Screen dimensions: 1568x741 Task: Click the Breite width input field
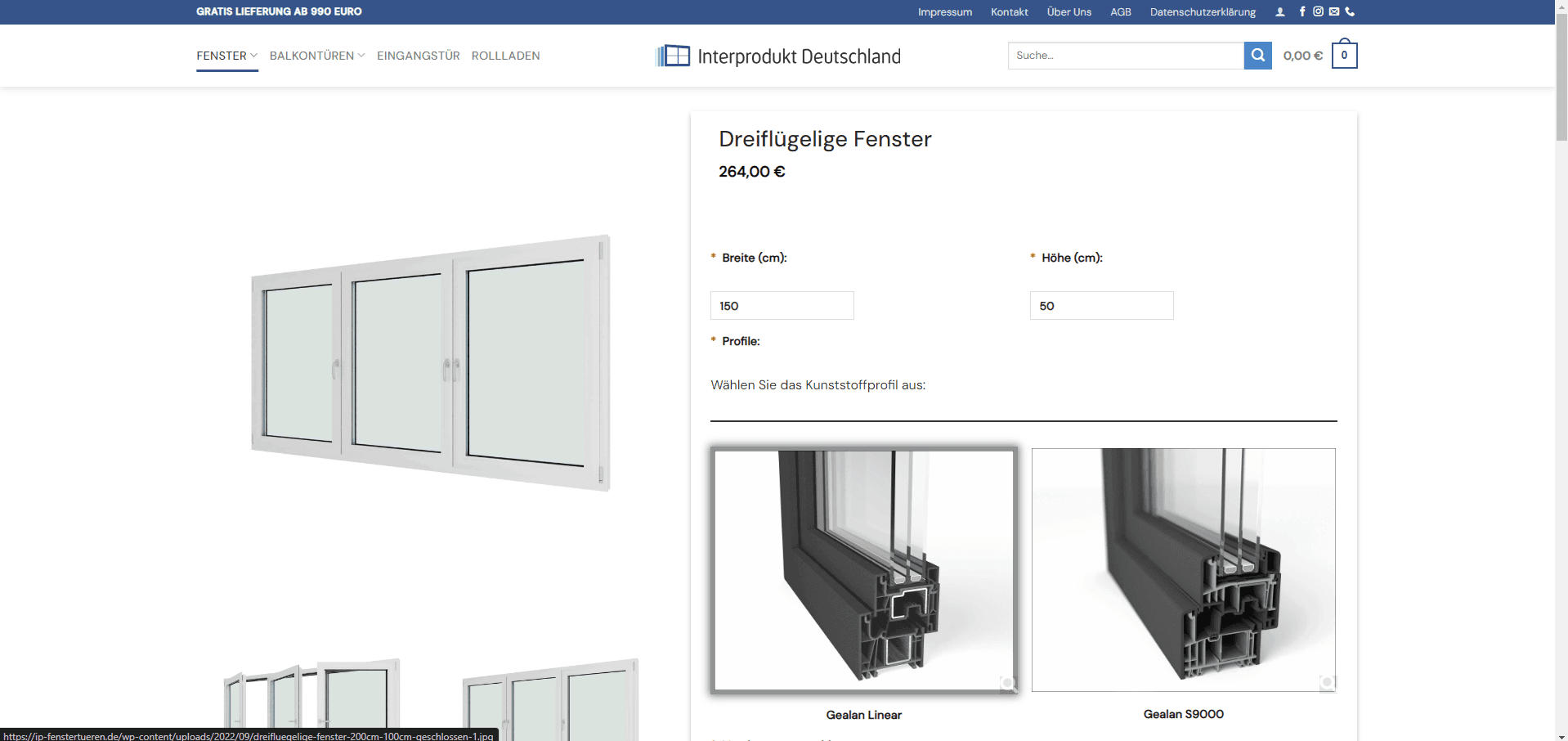782,306
